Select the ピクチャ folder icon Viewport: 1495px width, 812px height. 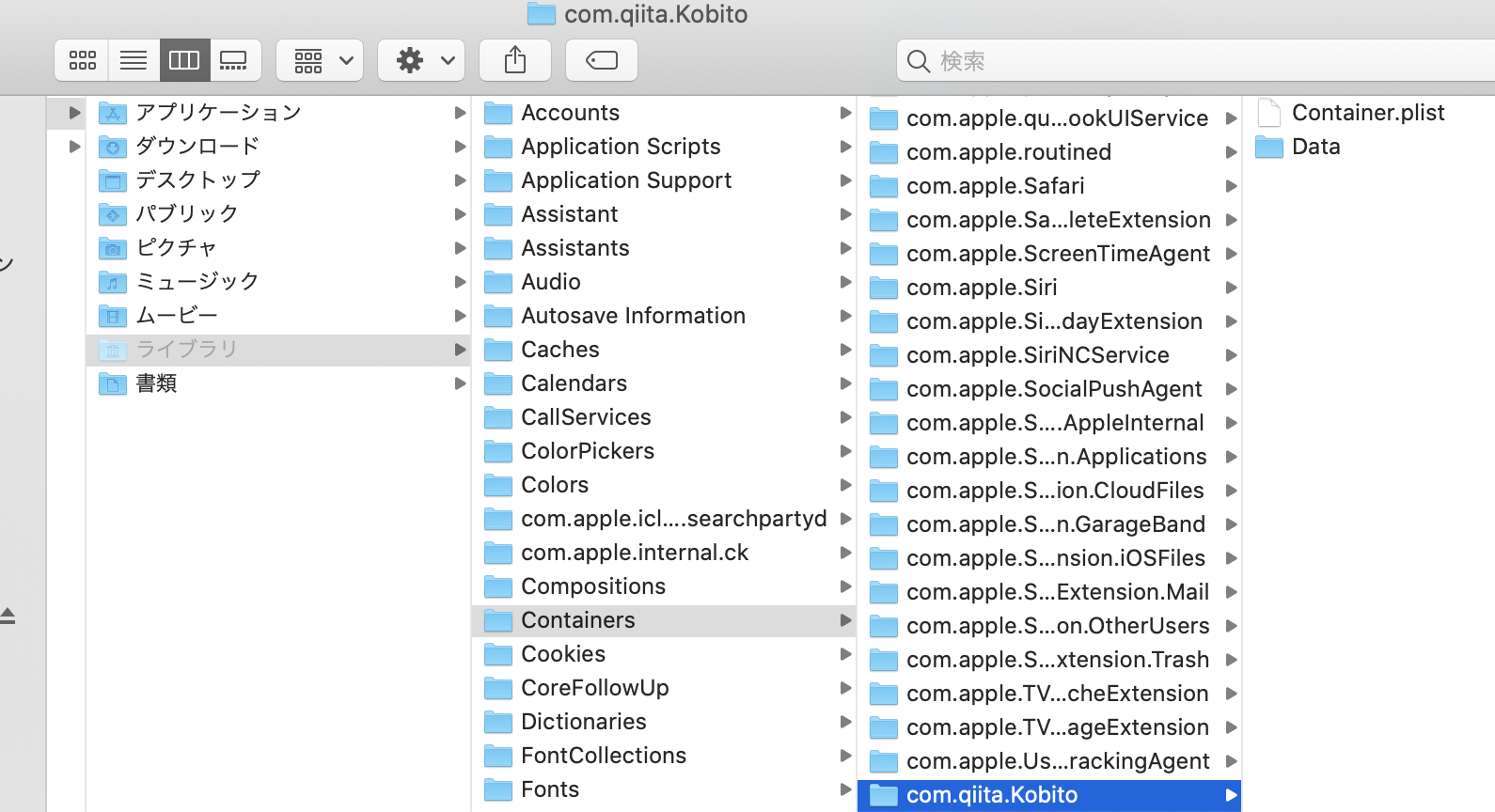(x=113, y=248)
